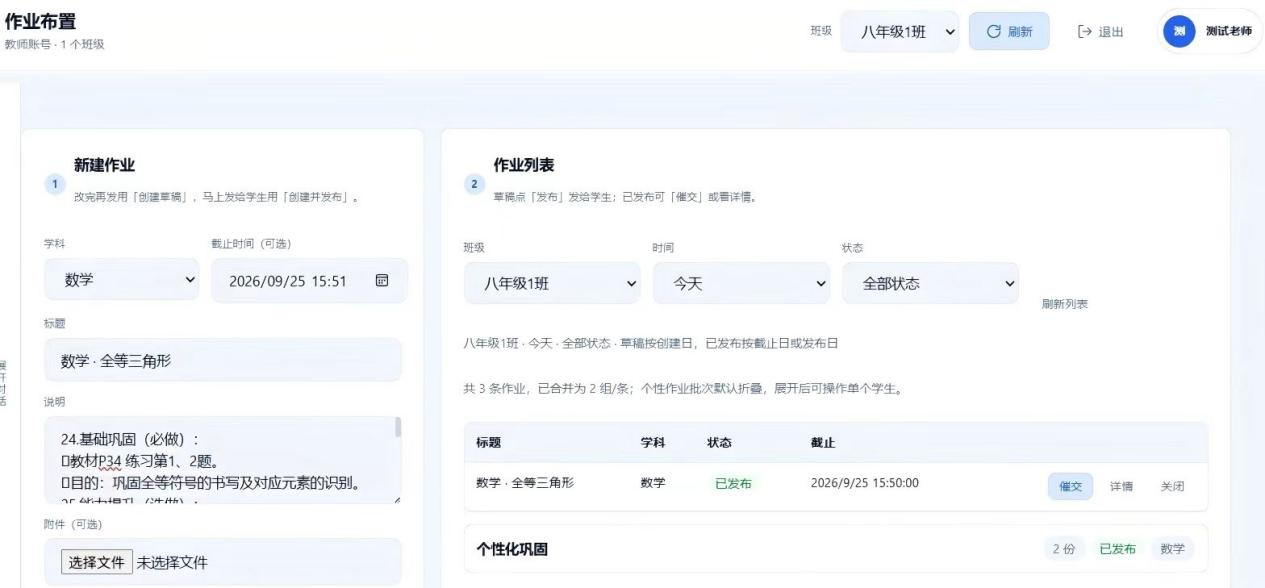
Task: Click the refresh icon in the 刷新 button
Action: 993,32
